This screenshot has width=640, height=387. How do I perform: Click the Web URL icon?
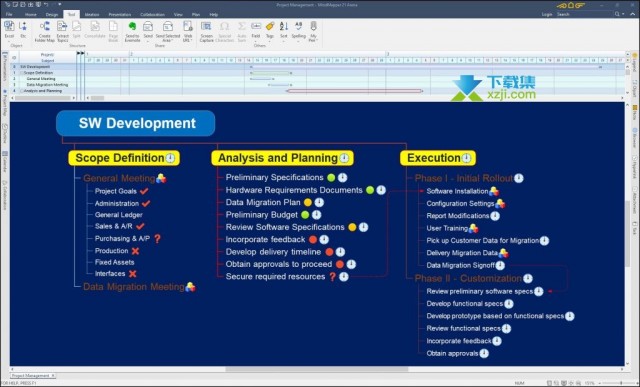[187, 27]
